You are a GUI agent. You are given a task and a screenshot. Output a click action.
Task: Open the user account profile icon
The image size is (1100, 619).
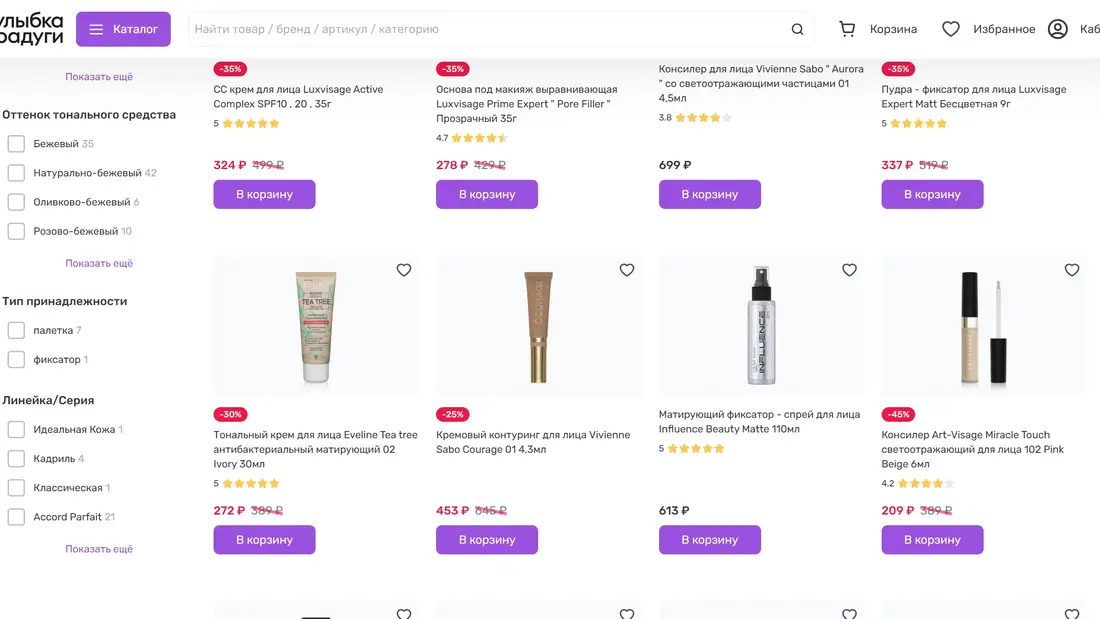1058,29
